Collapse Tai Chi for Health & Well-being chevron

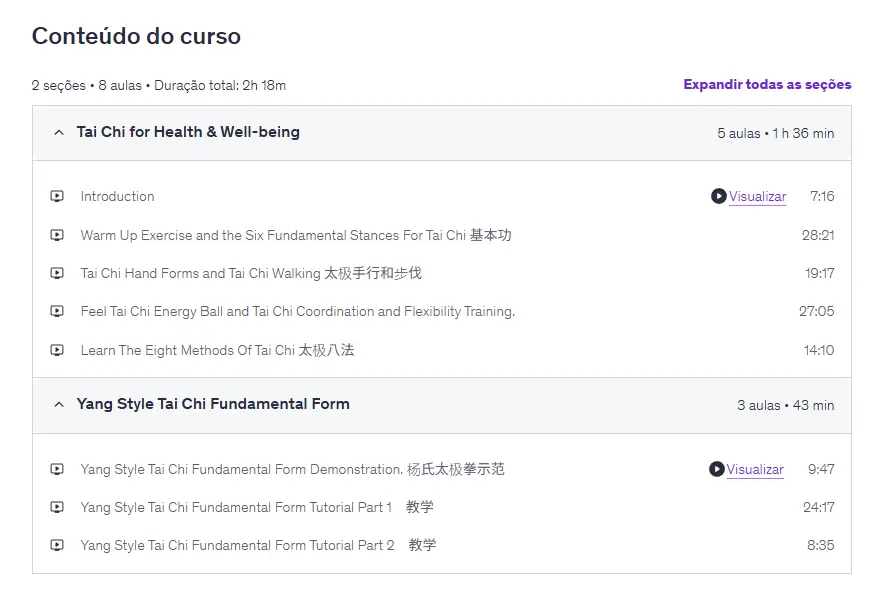click(x=59, y=133)
